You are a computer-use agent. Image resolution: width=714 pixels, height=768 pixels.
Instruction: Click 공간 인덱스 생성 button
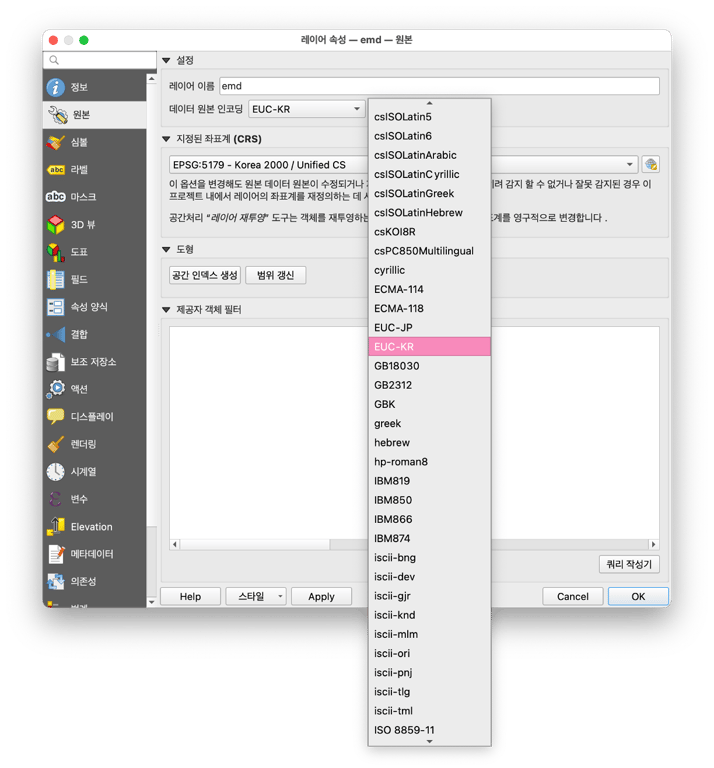[x=205, y=275]
